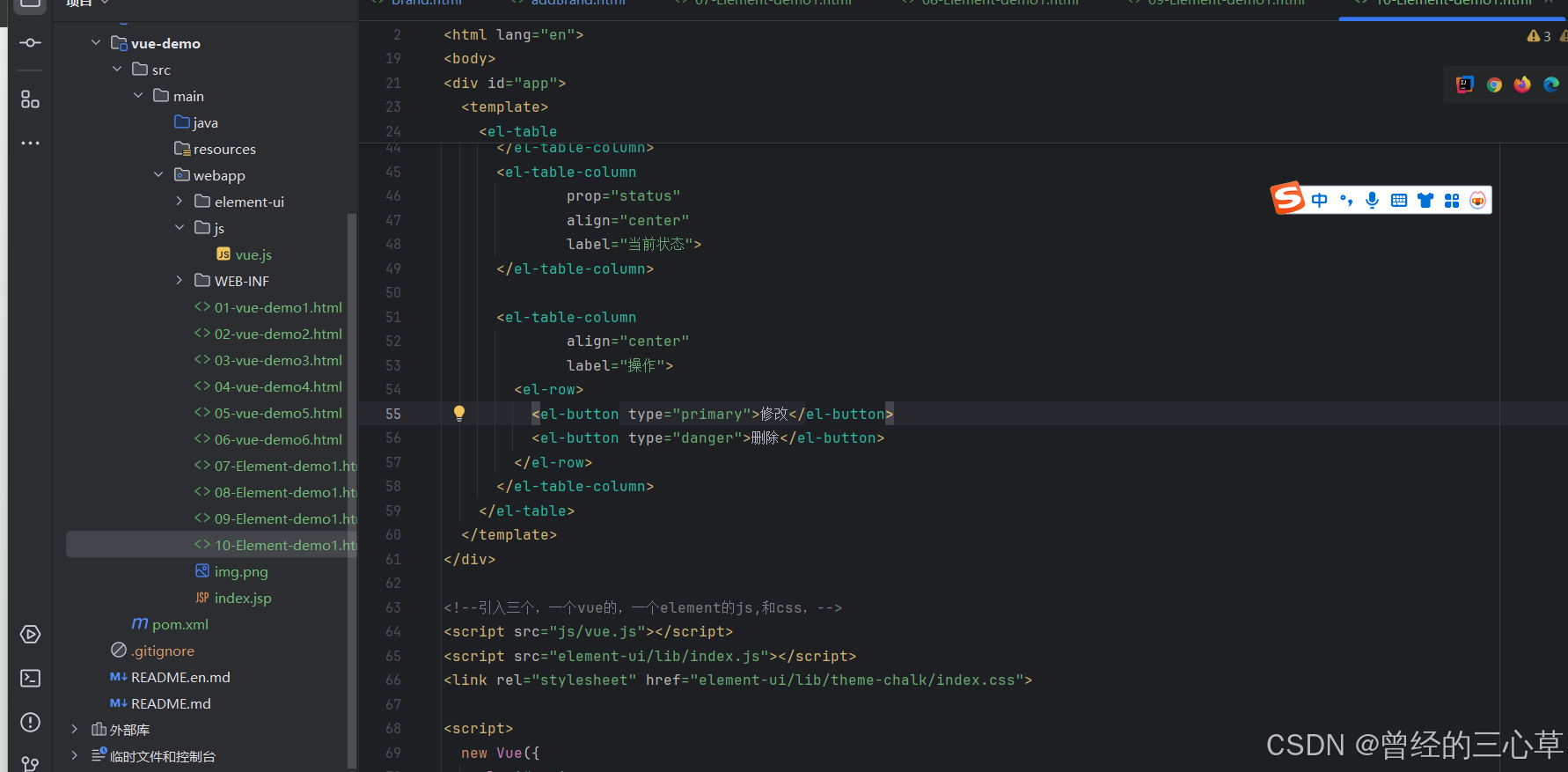Open preview in IntelliJ built-in browser icon
The width and height of the screenshot is (1568, 772).
[x=1465, y=85]
